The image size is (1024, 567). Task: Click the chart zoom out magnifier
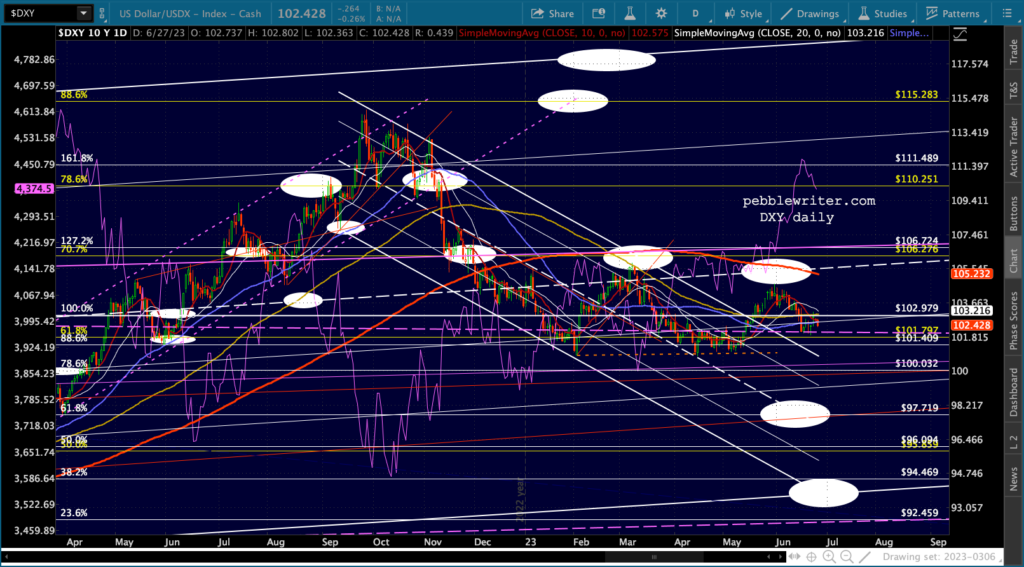pyautogui.click(x=846, y=557)
